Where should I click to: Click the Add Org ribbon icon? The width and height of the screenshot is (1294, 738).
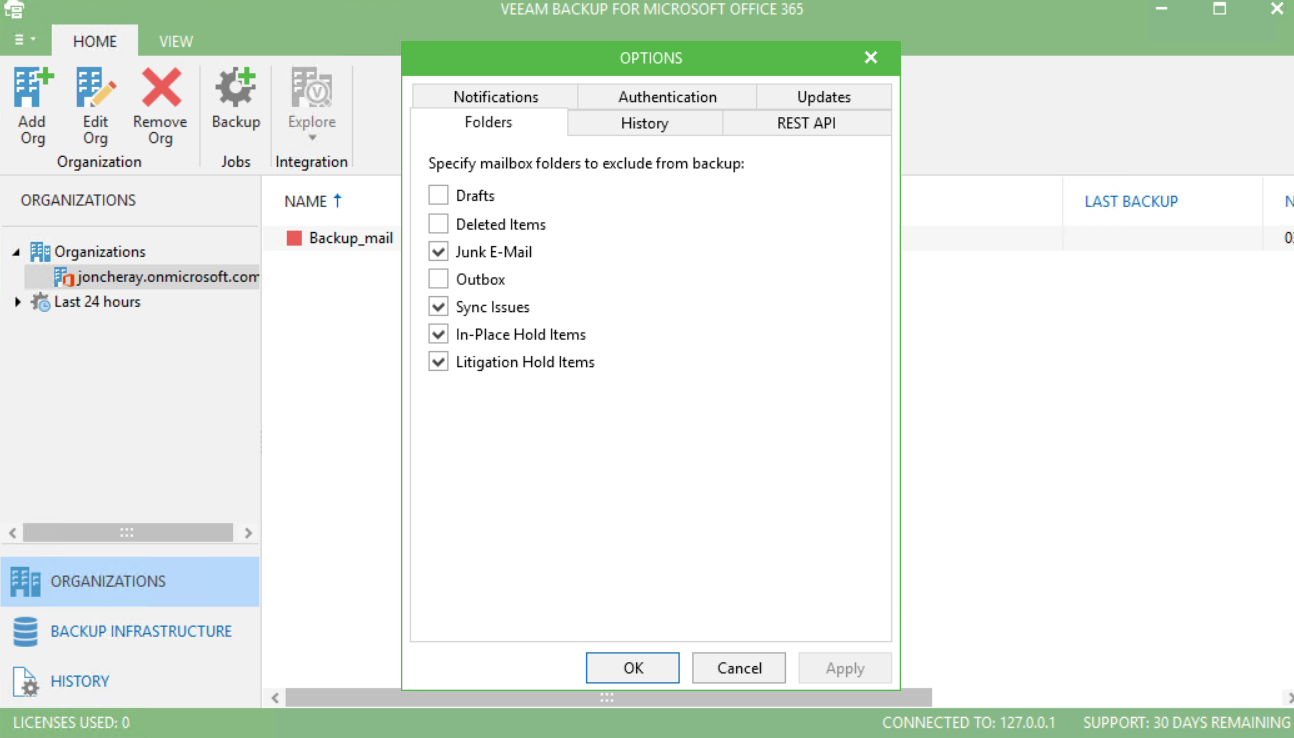33,88
